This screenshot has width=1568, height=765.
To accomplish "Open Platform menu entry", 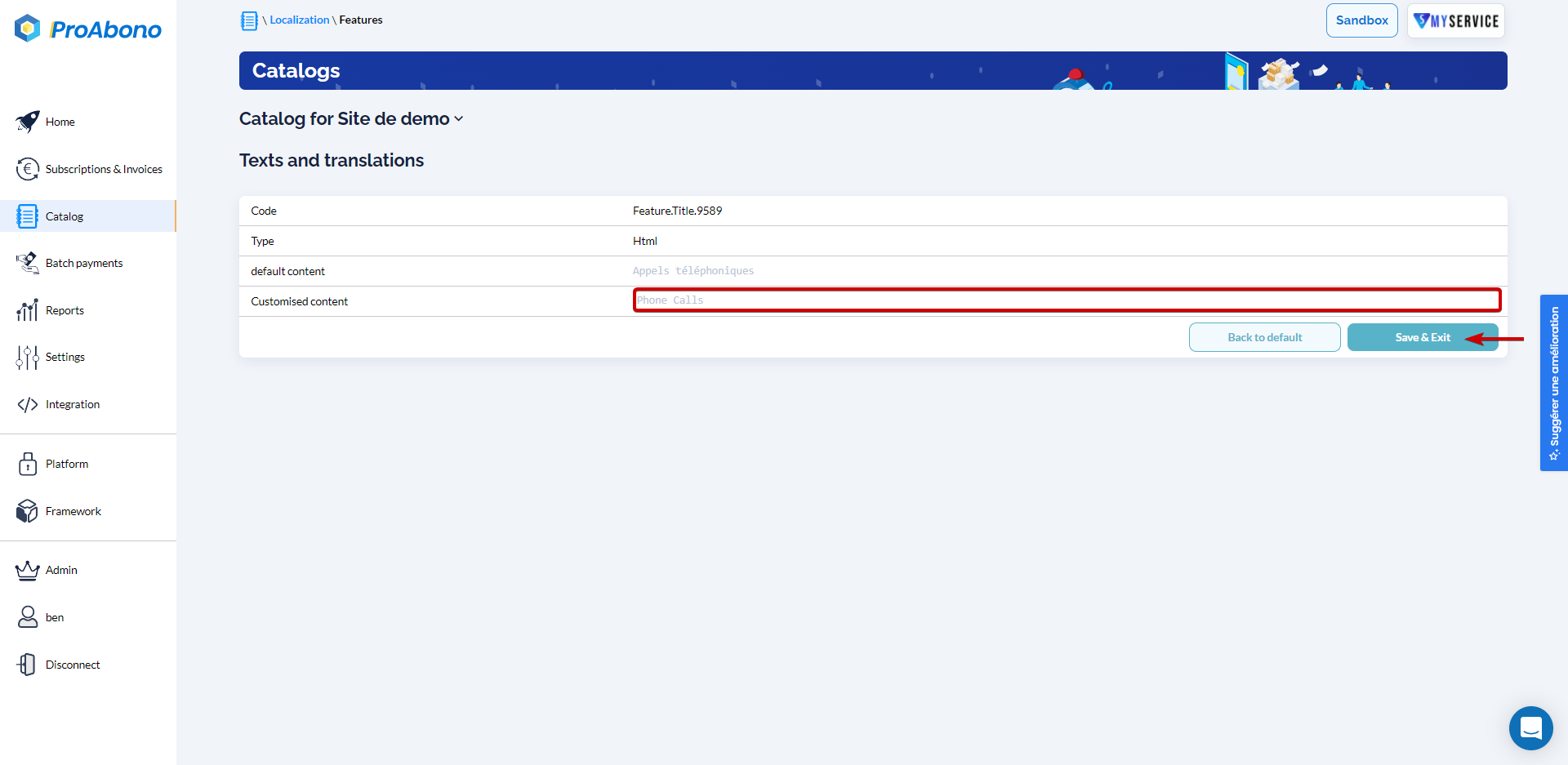I will [67, 464].
